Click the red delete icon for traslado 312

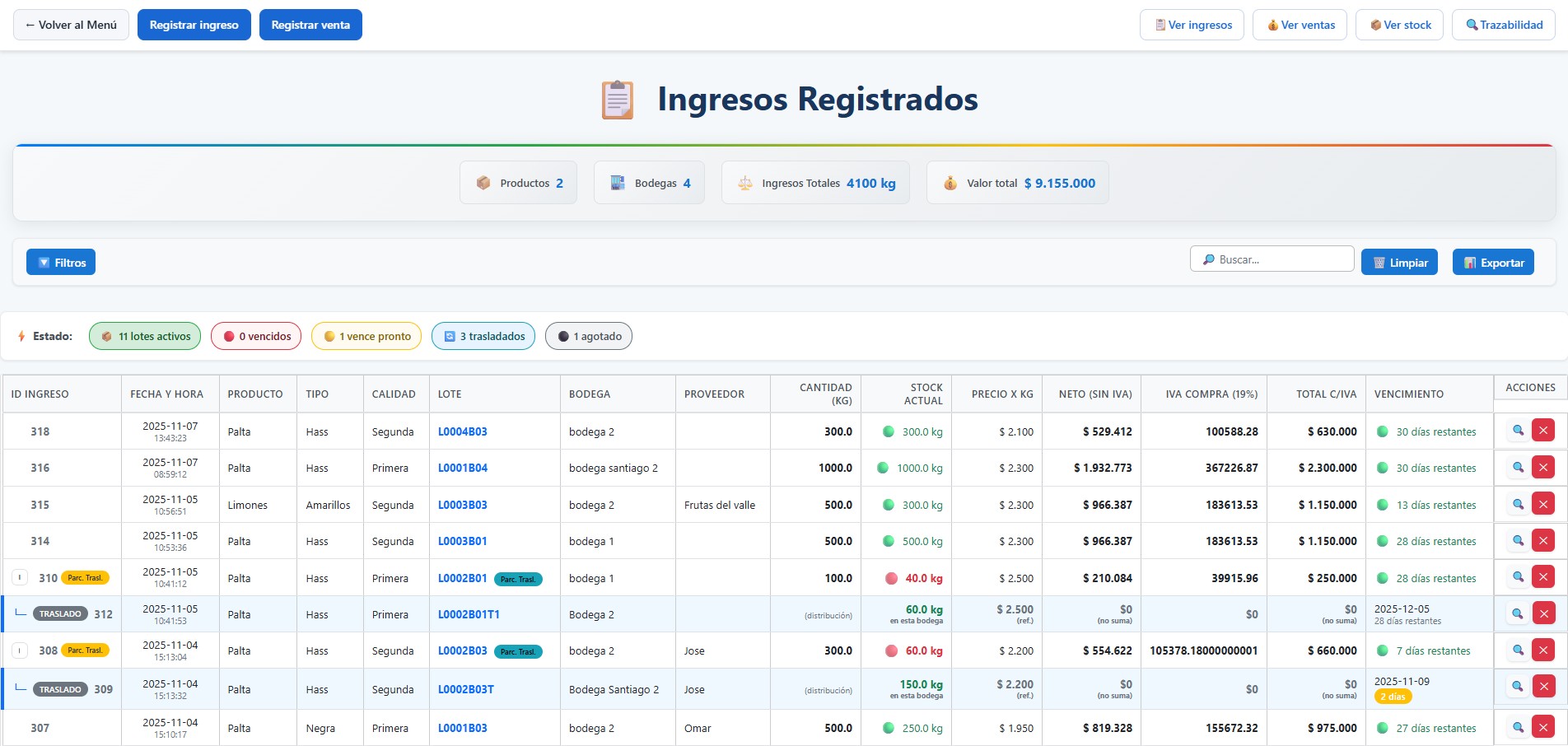(x=1542, y=613)
